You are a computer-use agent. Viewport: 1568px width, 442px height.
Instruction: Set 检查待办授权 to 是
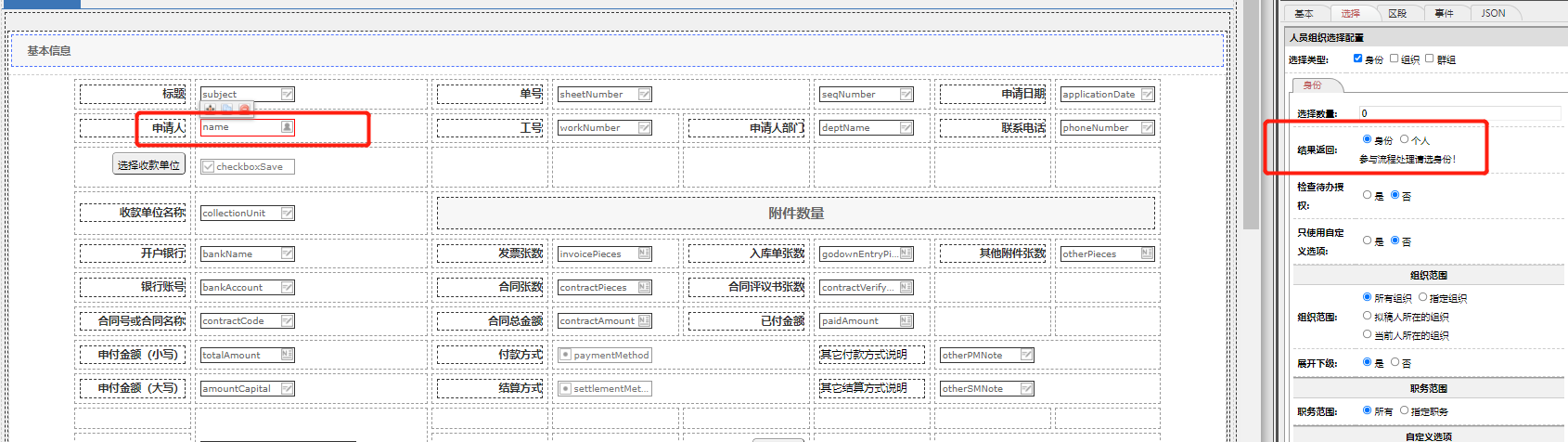(x=1367, y=195)
